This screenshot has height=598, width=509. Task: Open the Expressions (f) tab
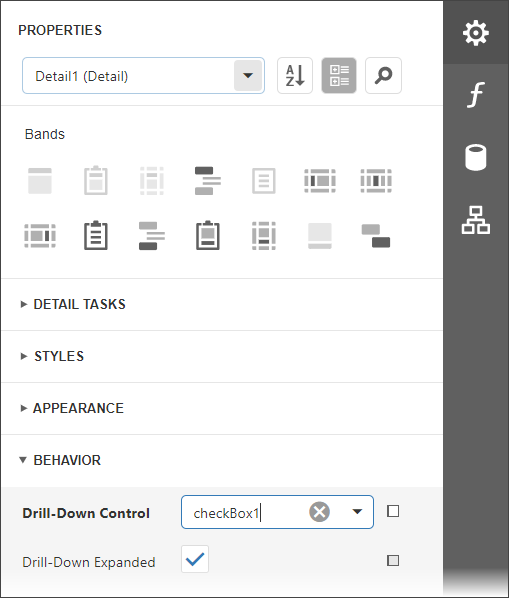pyautogui.click(x=476, y=95)
